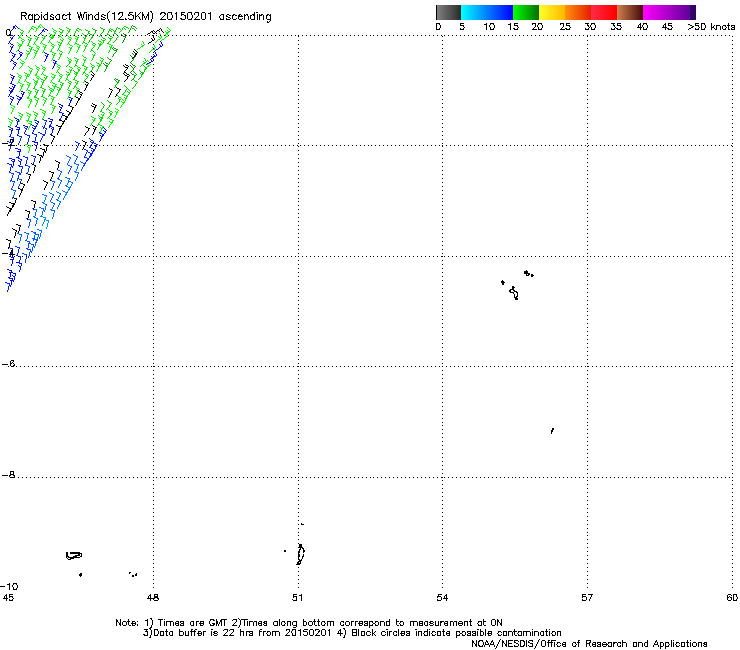Click the latitude label -10
The width and height of the screenshot is (740, 650).
[10, 586]
